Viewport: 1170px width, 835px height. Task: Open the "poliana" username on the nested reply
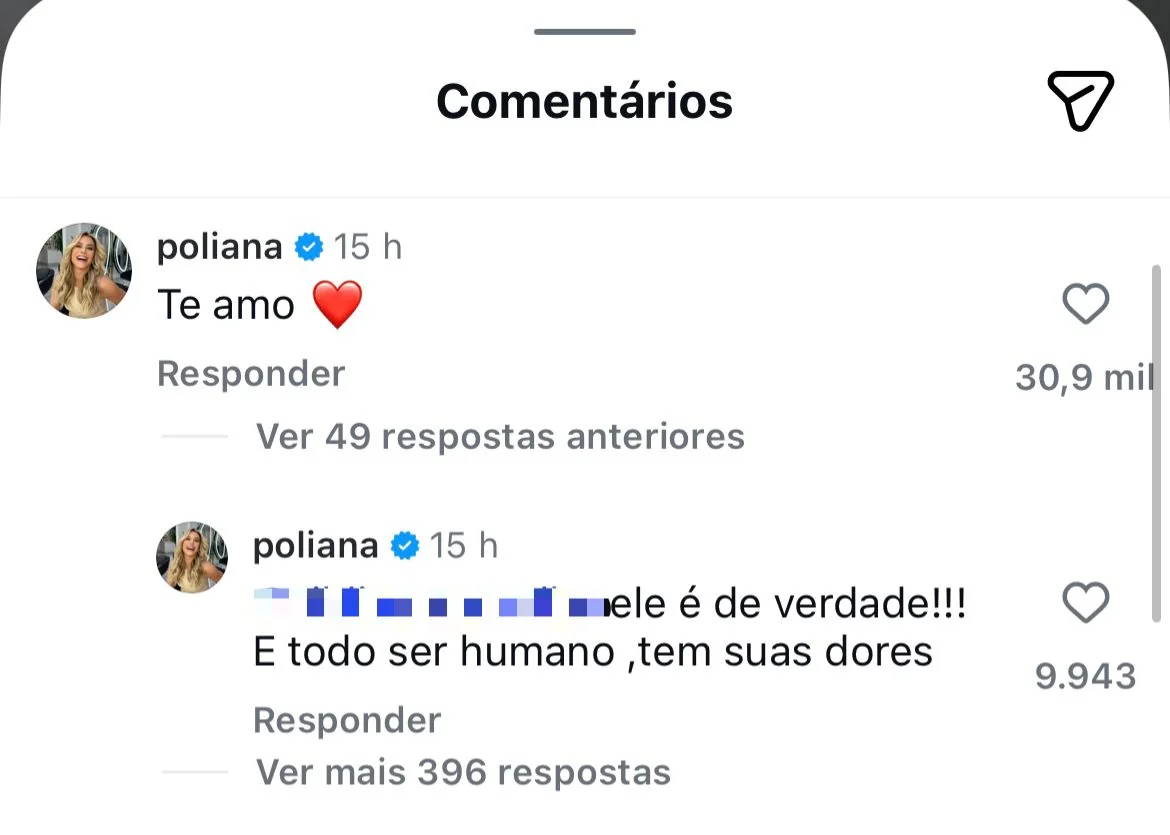click(x=316, y=546)
